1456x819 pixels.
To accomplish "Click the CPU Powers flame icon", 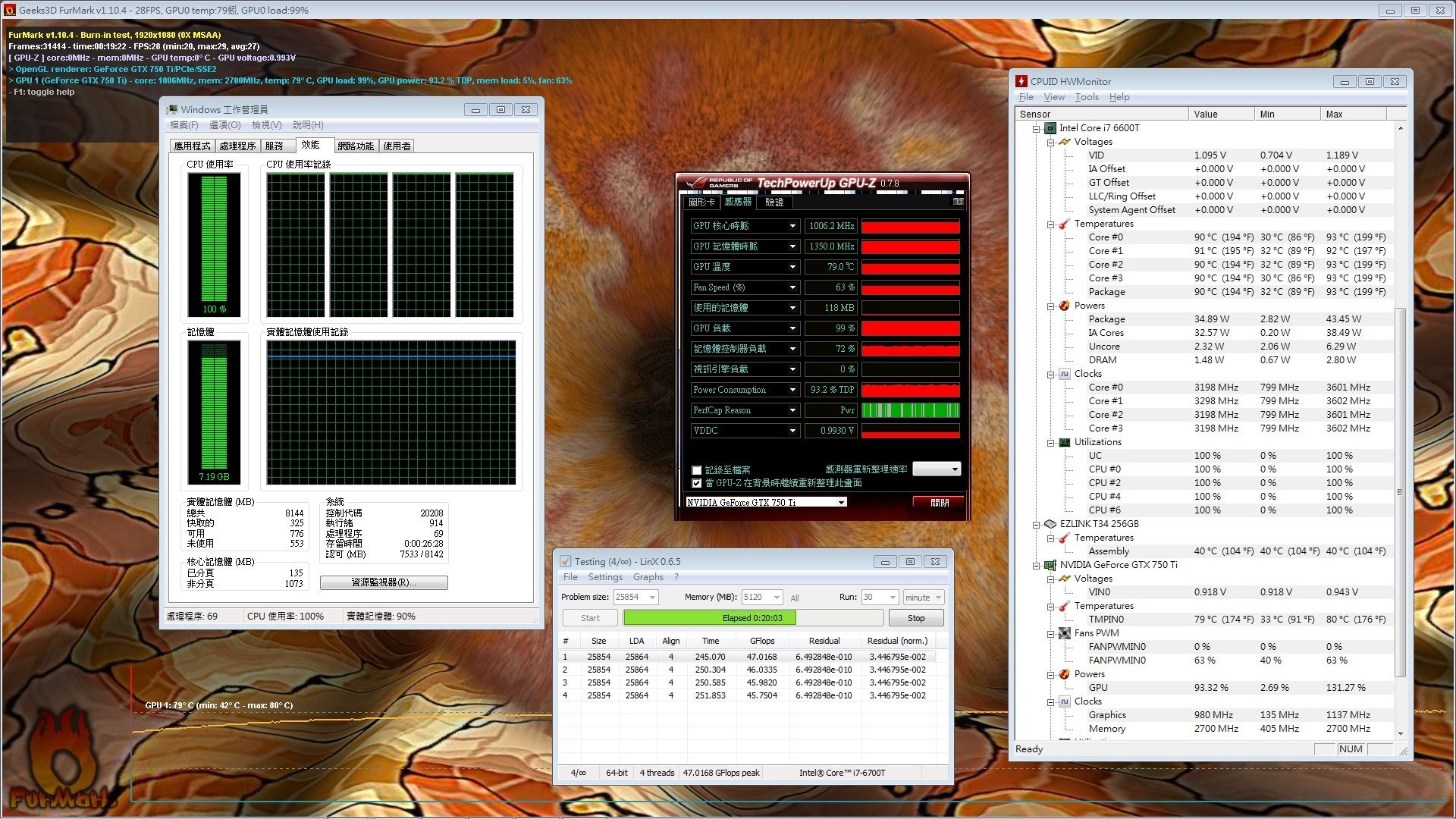I will tap(1065, 306).
